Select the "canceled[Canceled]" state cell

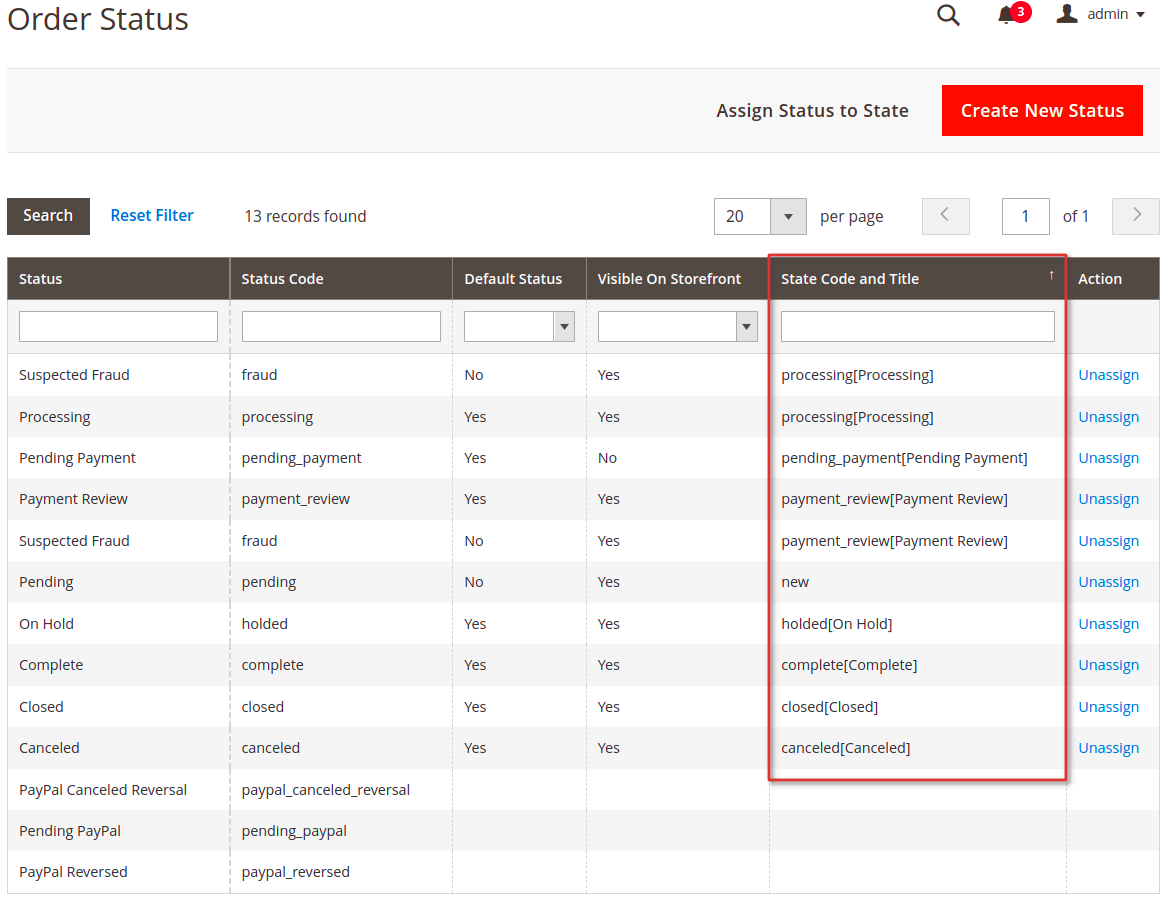coord(846,748)
